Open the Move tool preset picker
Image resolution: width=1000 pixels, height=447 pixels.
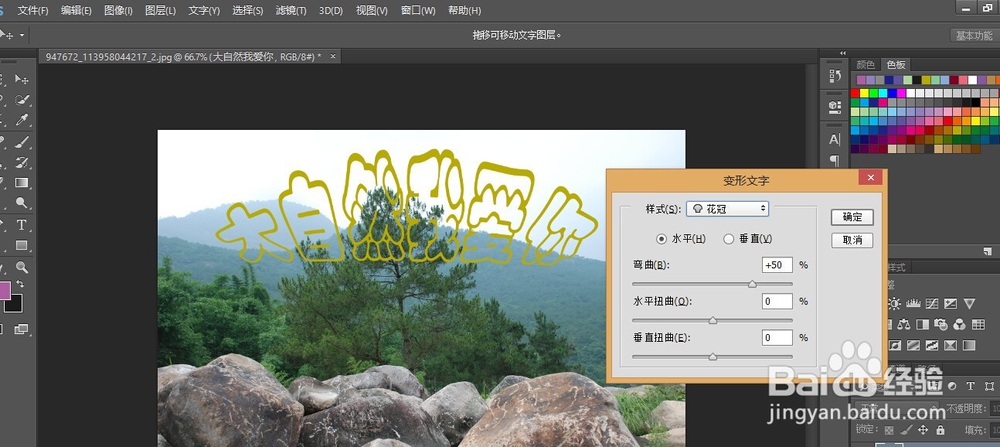tap(22, 35)
